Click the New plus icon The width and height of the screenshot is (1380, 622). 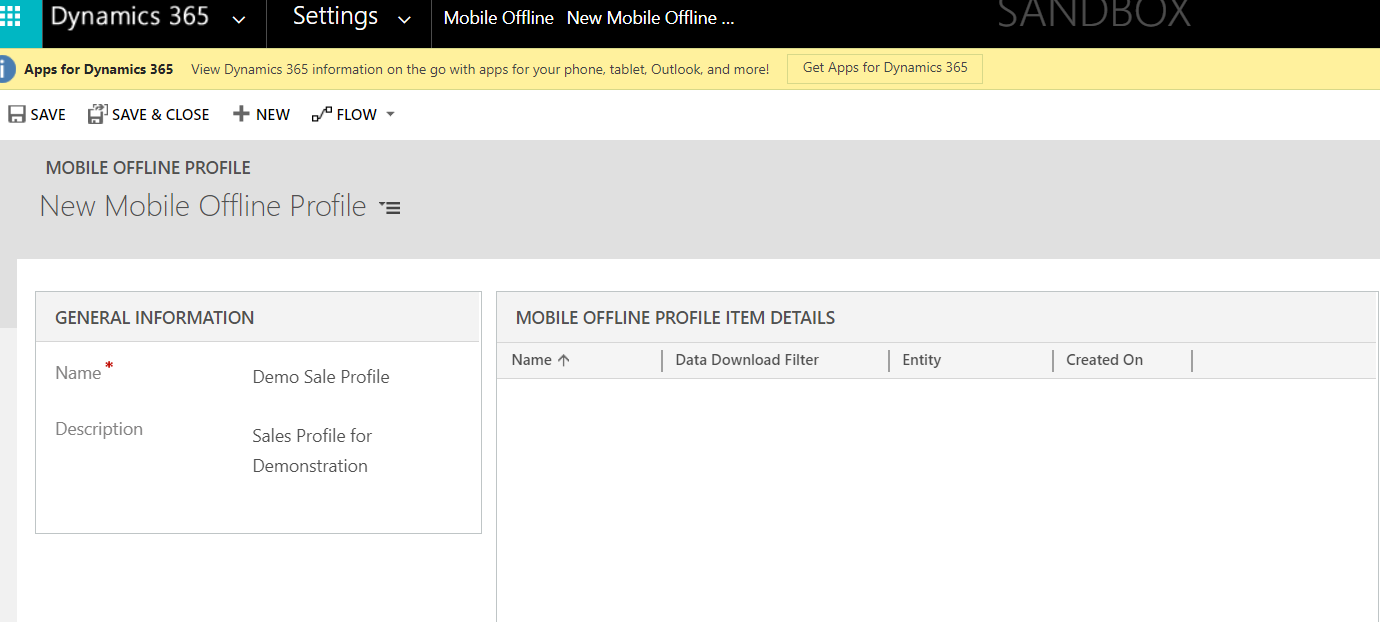[241, 114]
